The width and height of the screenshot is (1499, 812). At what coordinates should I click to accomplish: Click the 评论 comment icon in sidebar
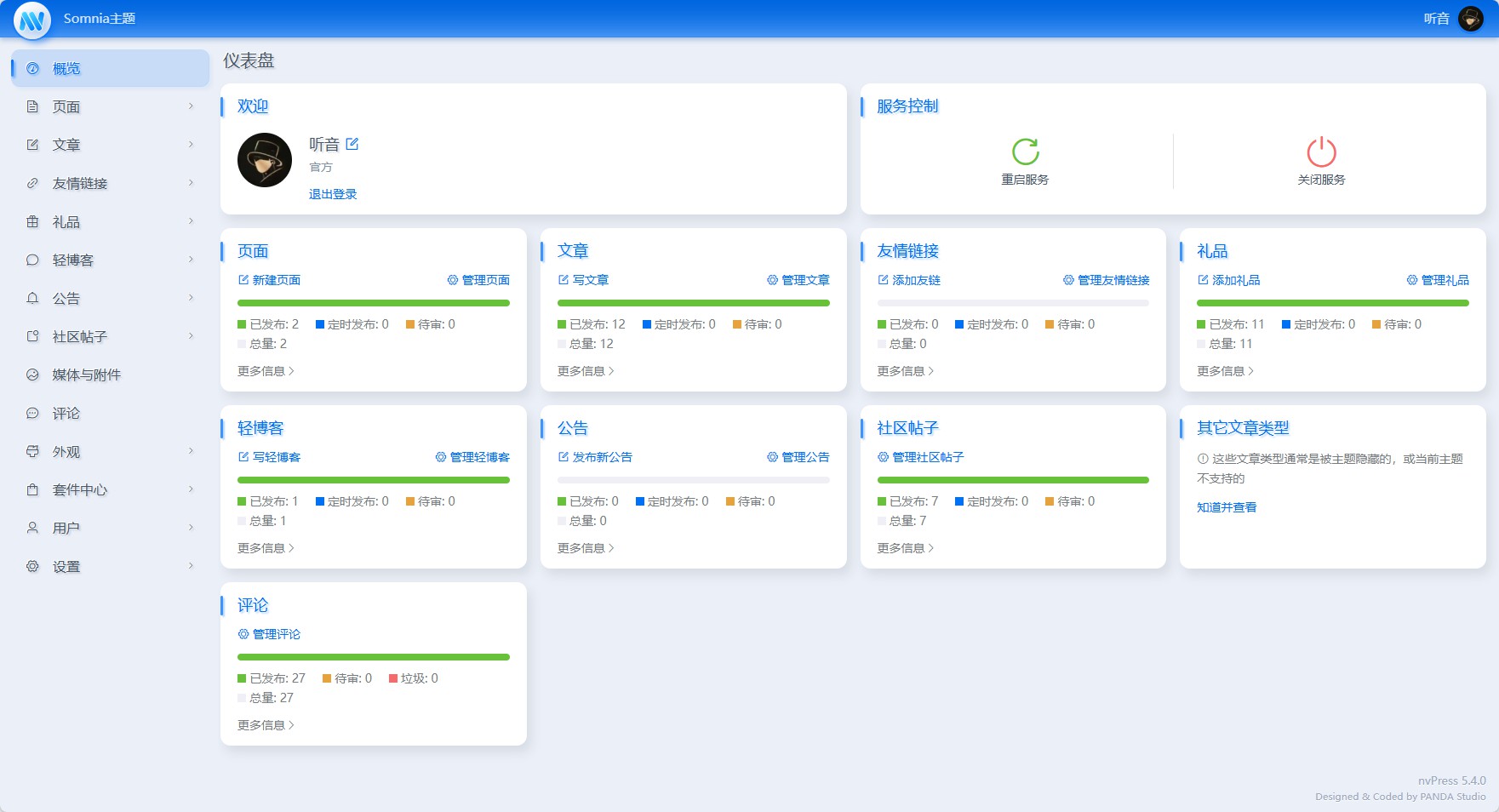coord(32,413)
